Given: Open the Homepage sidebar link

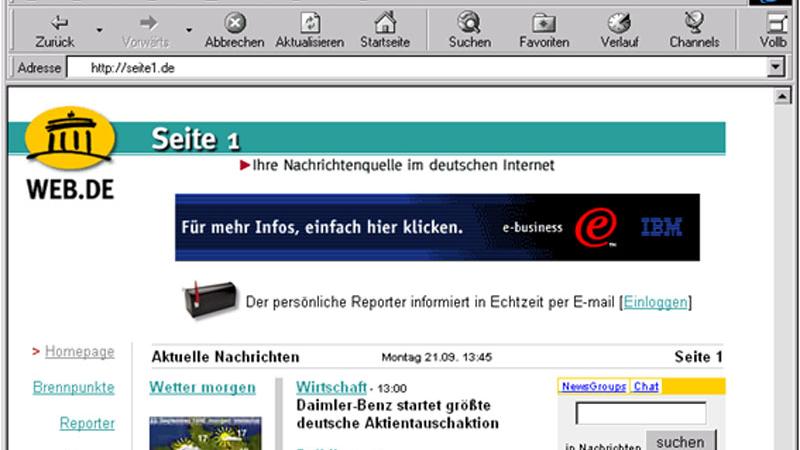Looking at the screenshot, I should [x=80, y=352].
